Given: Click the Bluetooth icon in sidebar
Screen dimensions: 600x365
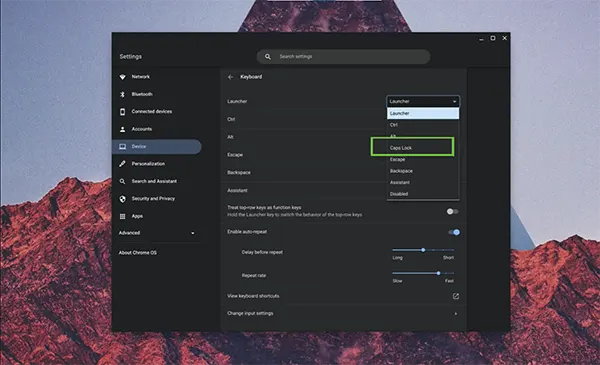Looking at the screenshot, I should 122,94.
